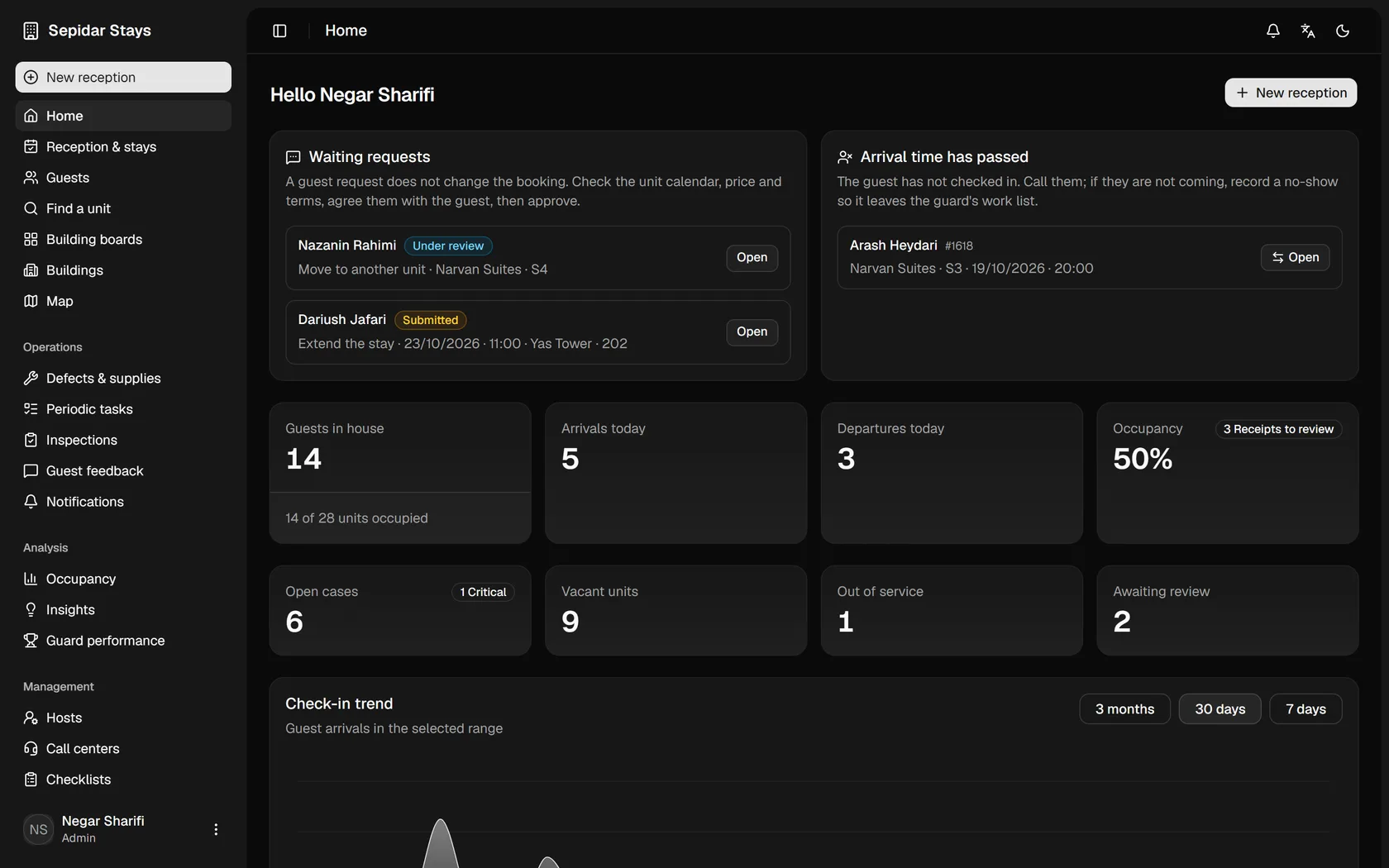Click the Buildings icon in sidebar

coord(31,270)
